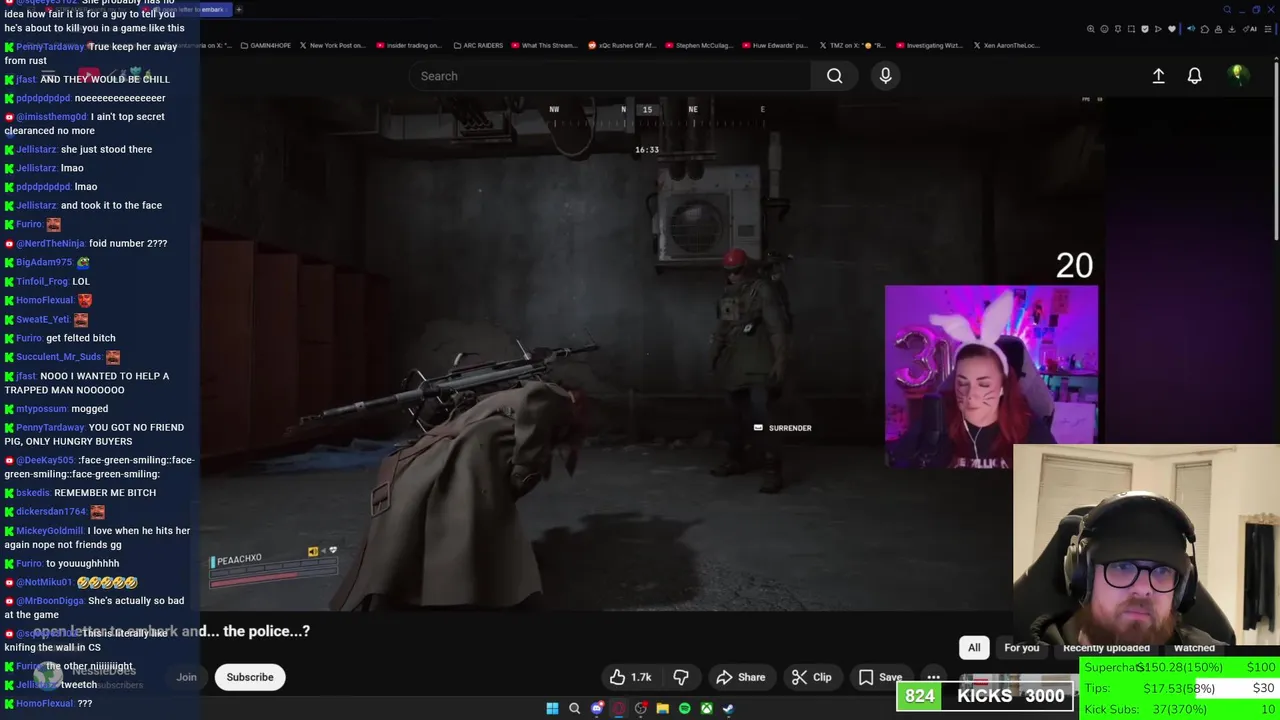The width and height of the screenshot is (1280, 720).
Task: Open the ad blocker shield icon
Action: [1145, 29]
